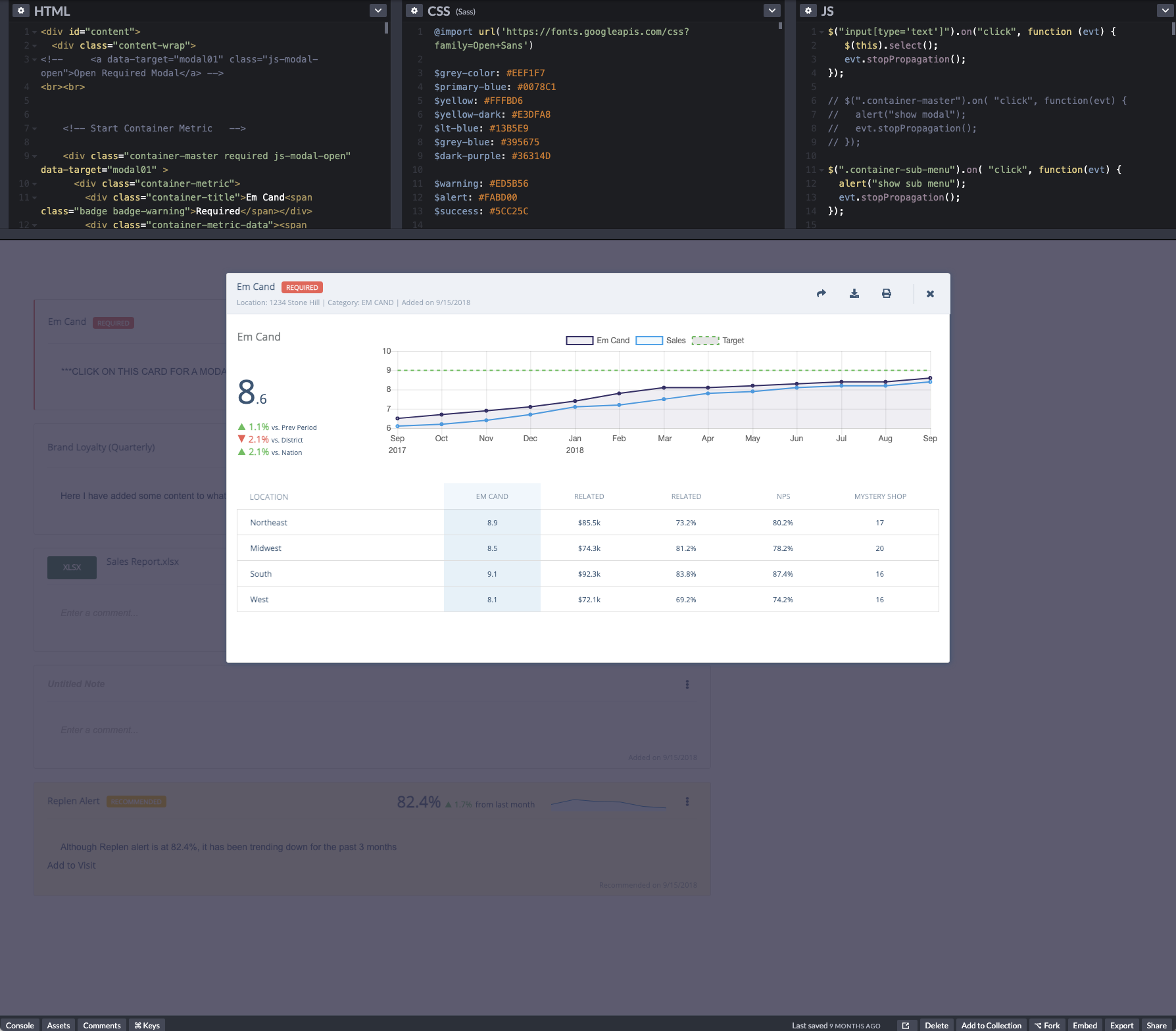Viewport: 1176px width, 1031px height.
Task: Share the Em Cand modal report
Action: (x=821, y=293)
